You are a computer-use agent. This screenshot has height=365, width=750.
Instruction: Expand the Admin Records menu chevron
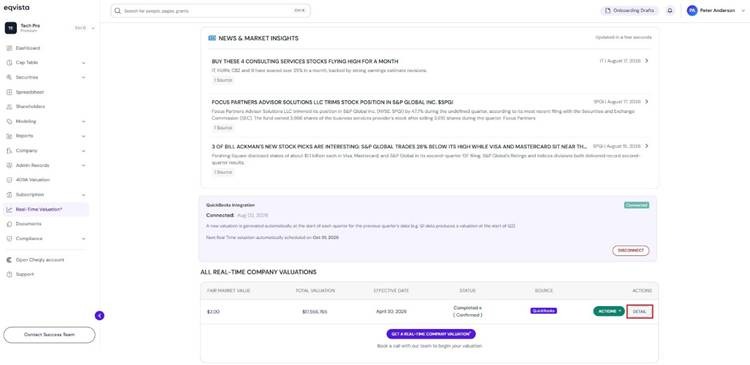coord(84,166)
